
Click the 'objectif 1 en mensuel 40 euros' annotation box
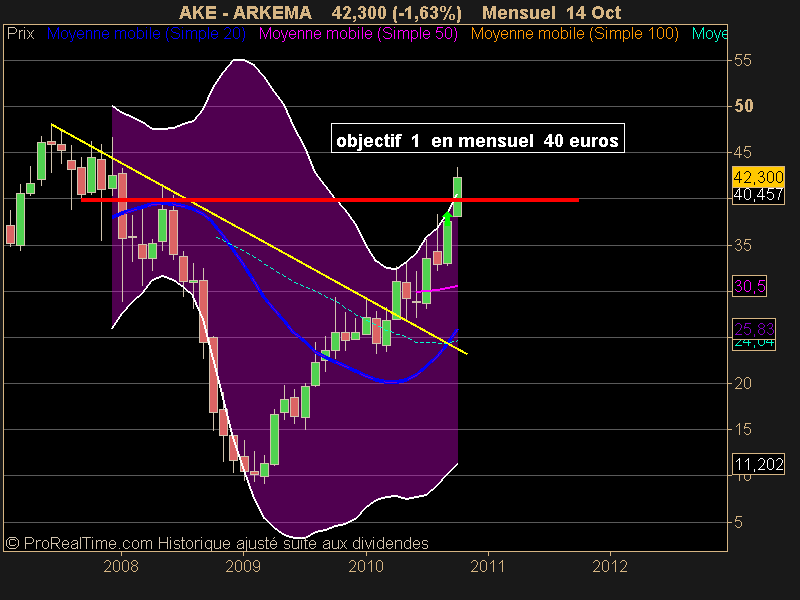click(478, 138)
